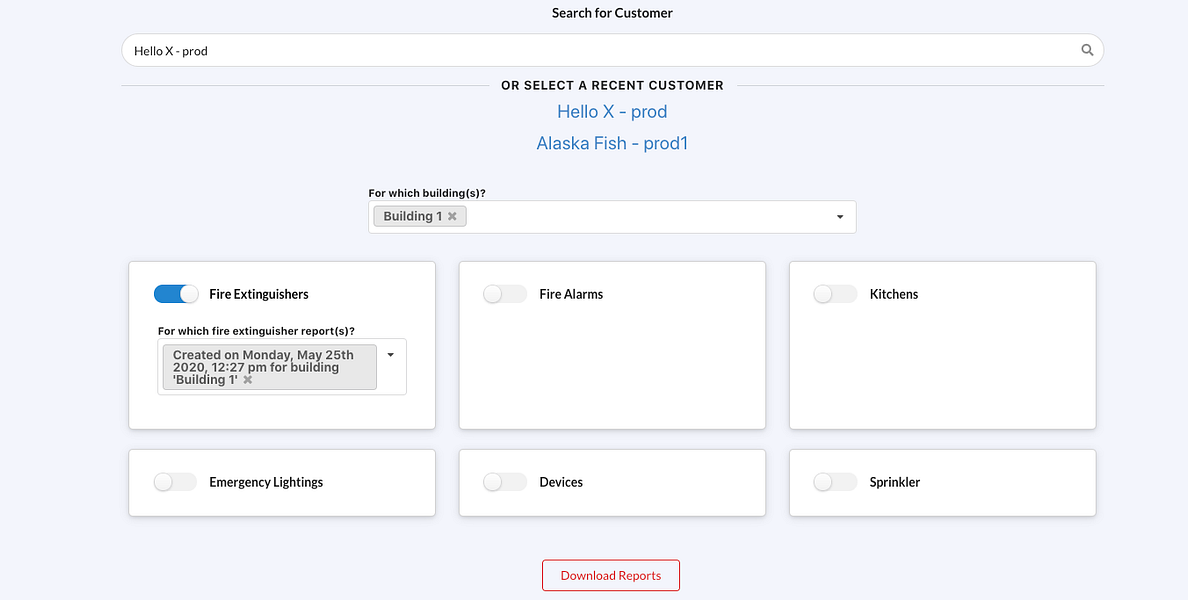Enable the Fire Alarms toggle

coord(505,294)
